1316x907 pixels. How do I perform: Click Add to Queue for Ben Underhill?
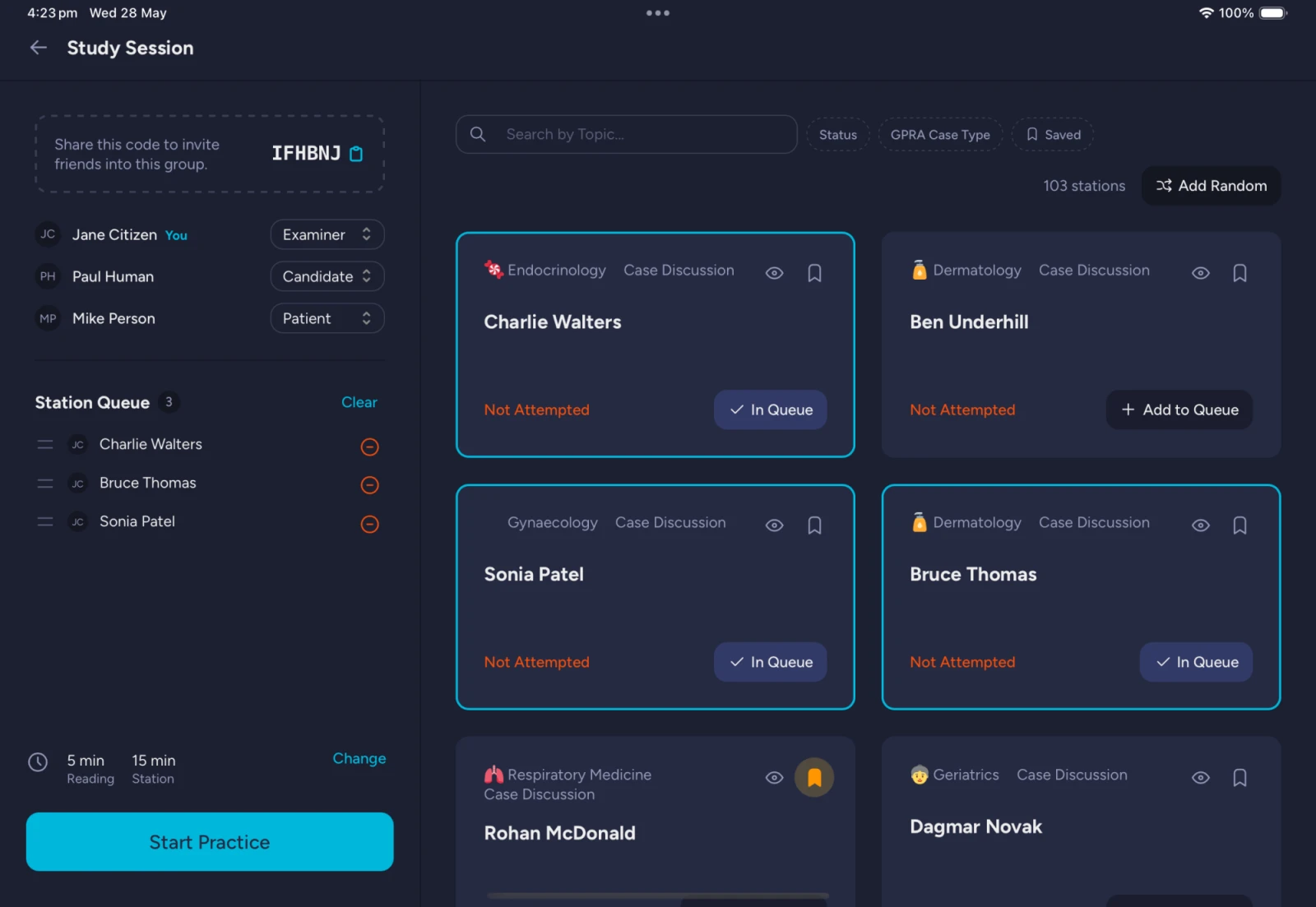tap(1179, 410)
